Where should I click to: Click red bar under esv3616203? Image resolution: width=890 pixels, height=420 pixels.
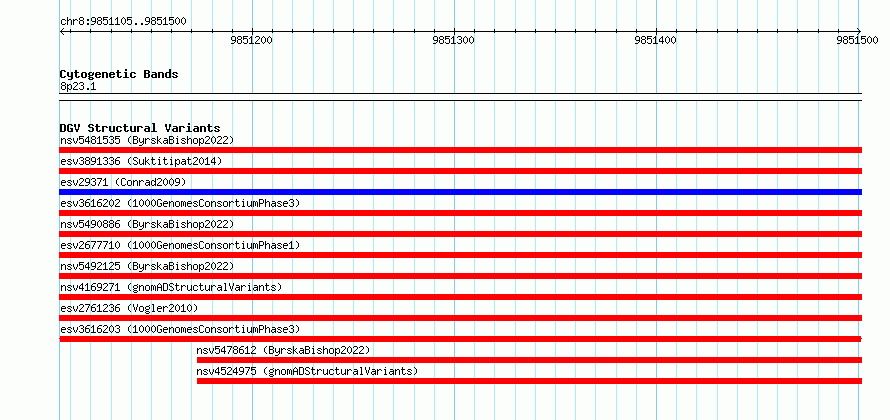460,339
